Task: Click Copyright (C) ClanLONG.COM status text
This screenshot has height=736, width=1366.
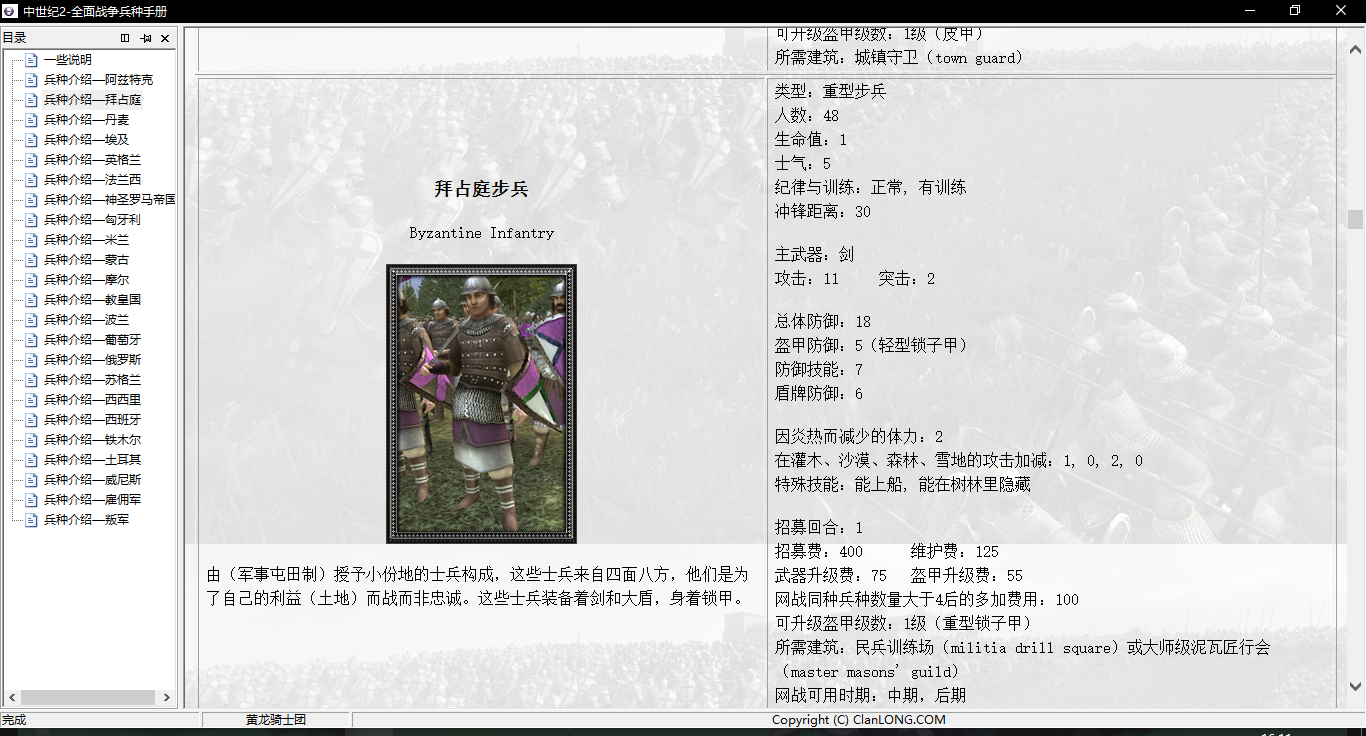Action: point(858,720)
